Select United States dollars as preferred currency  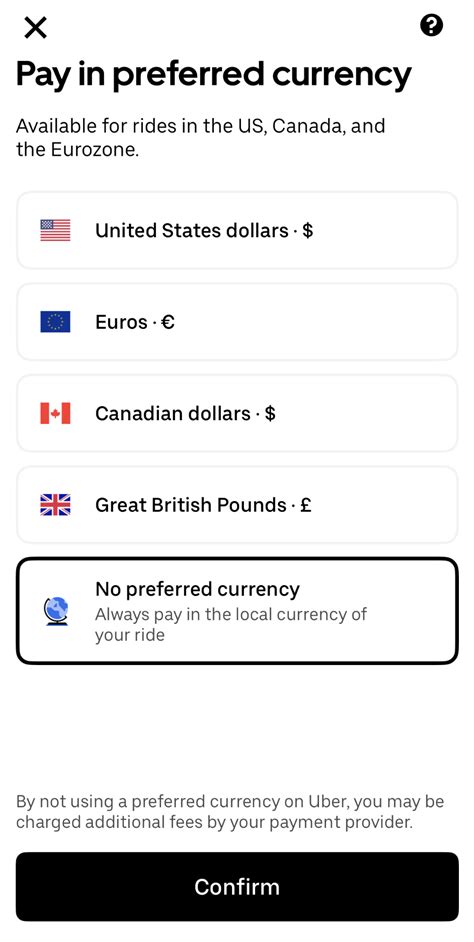(x=237, y=230)
